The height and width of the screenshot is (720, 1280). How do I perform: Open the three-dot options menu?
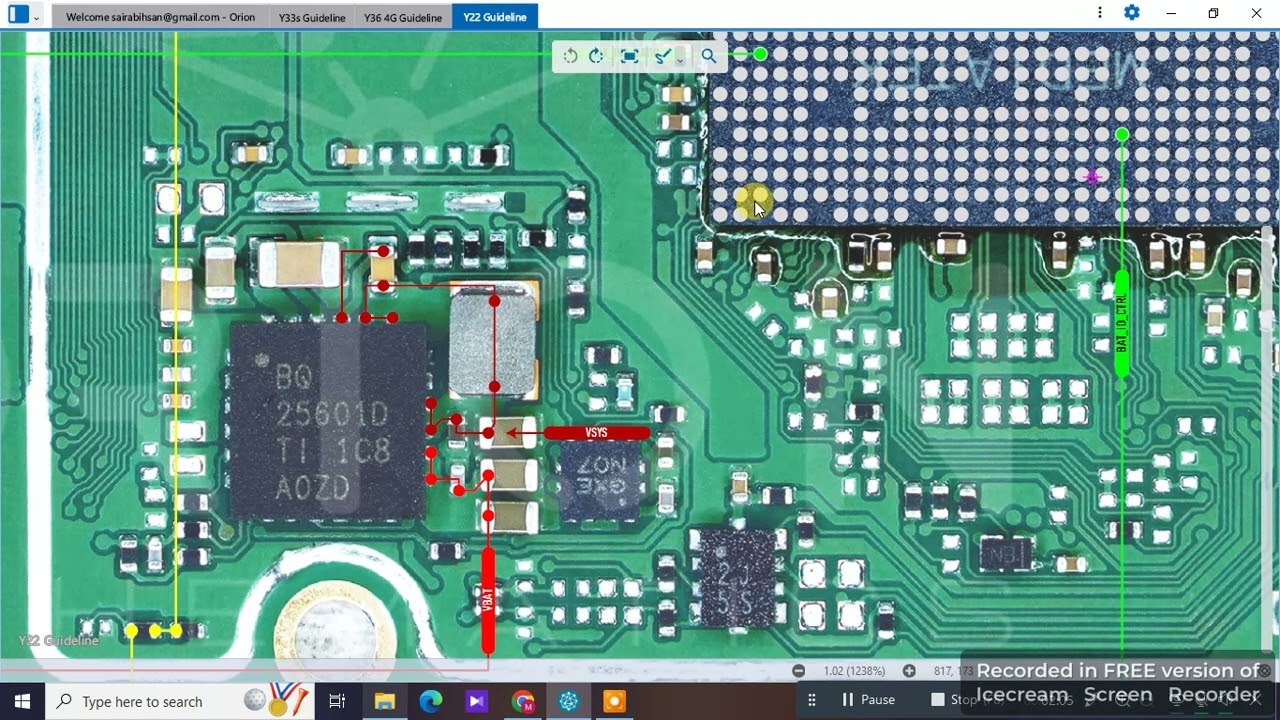pos(1099,13)
